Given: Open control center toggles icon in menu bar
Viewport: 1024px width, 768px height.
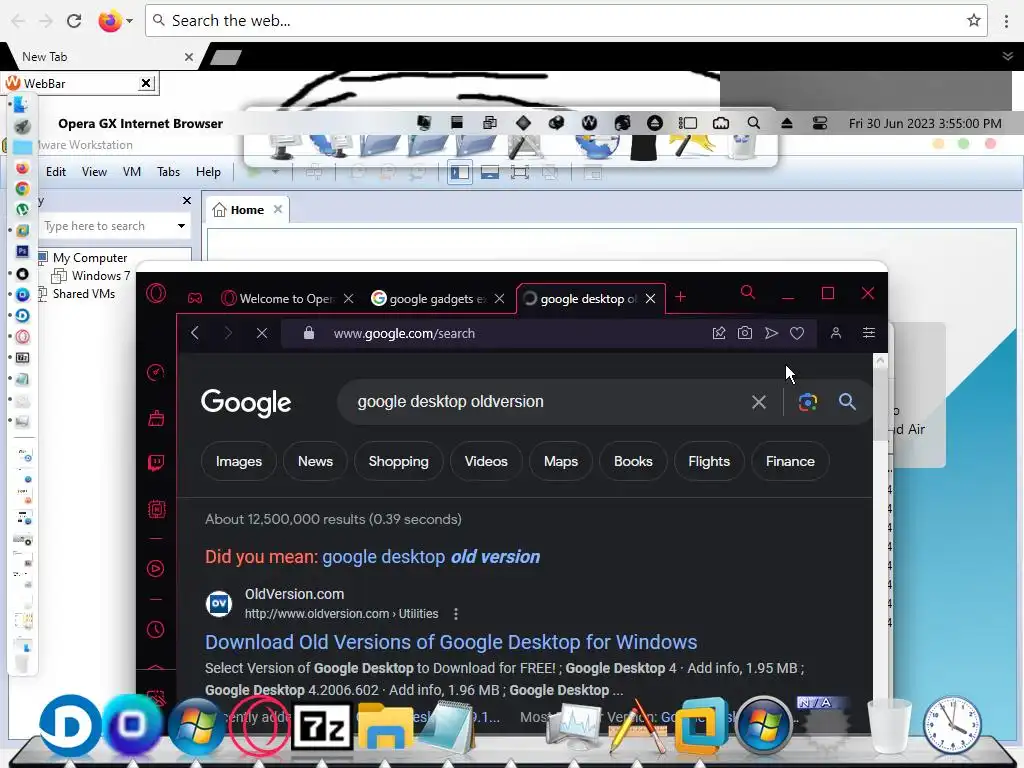Looking at the screenshot, I should (x=820, y=123).
